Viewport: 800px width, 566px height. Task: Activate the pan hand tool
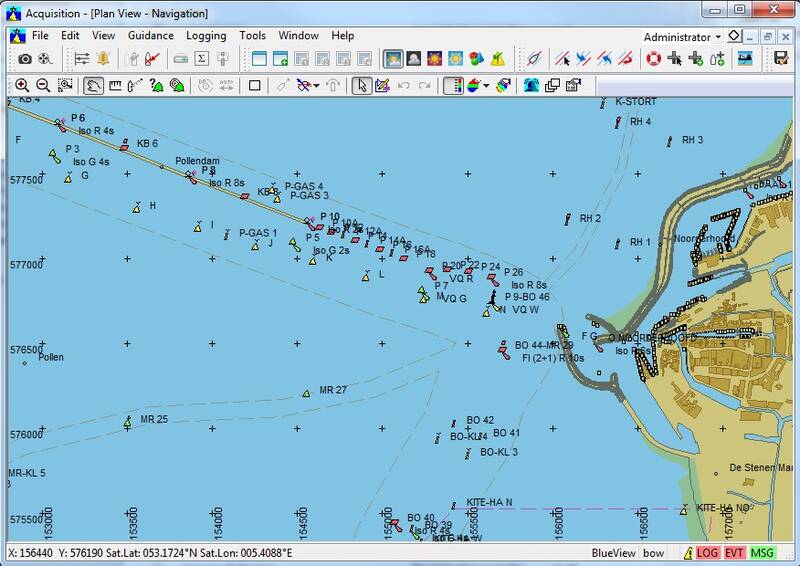coord(93,85)
